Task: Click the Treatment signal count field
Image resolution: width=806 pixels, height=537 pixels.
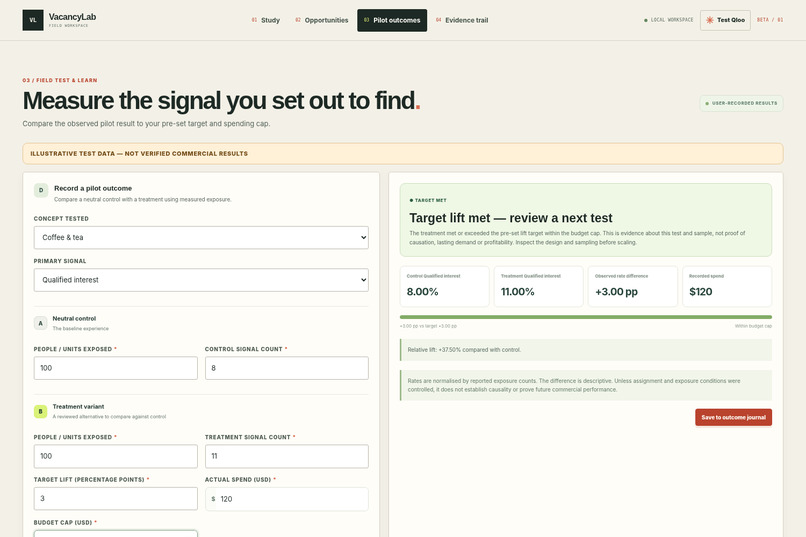Action: click(287, 456)
